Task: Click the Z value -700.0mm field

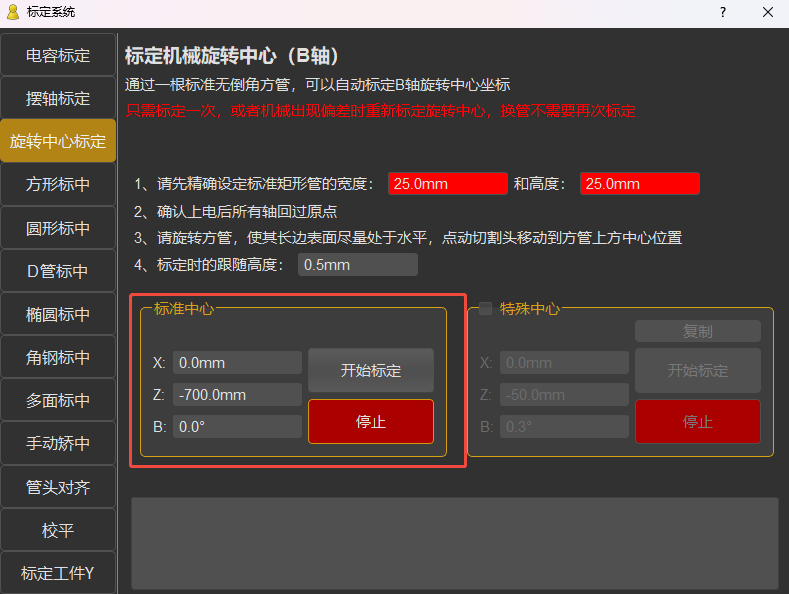Action: [237, 395]
